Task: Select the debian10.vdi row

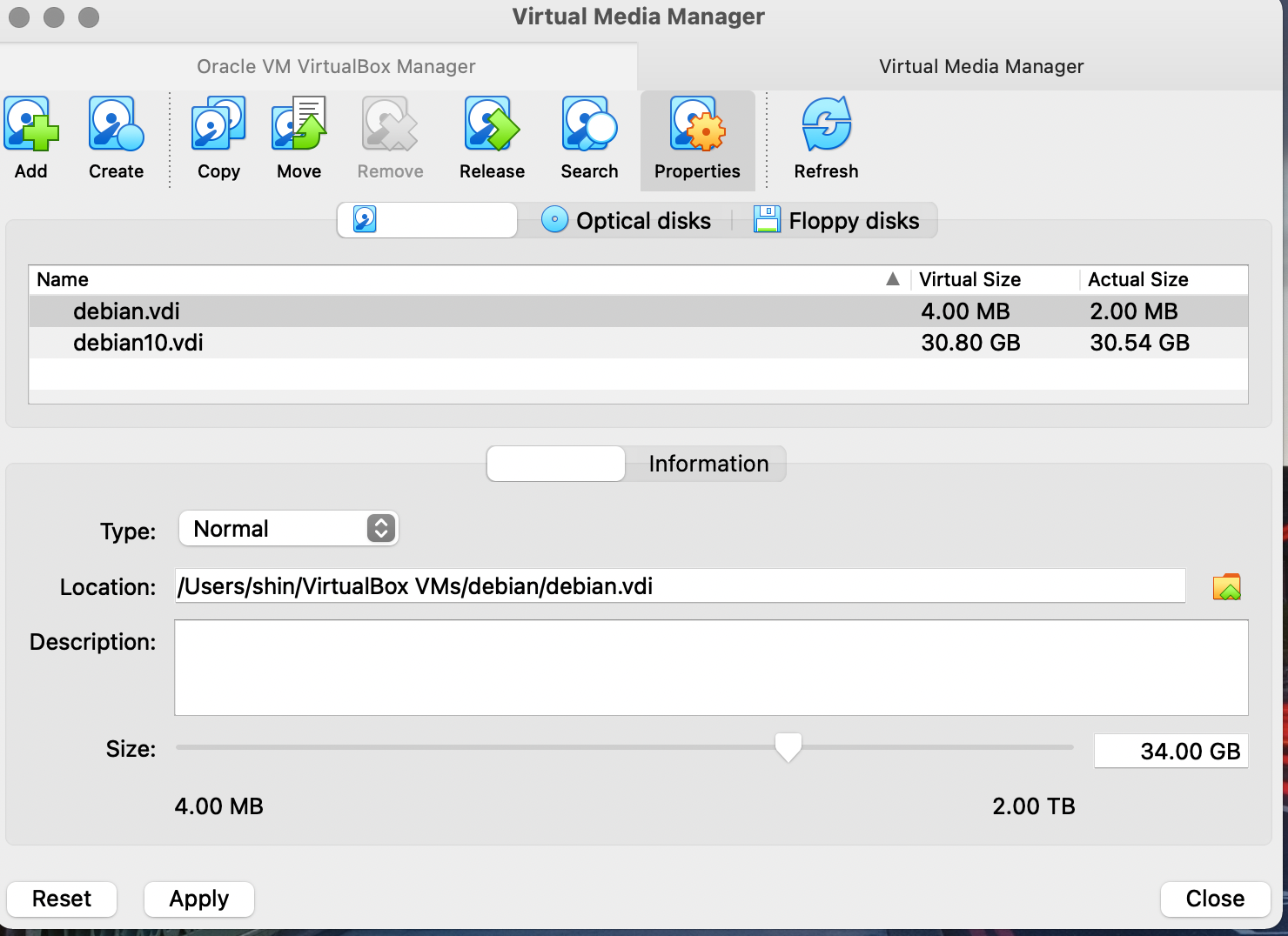Action: click(639, 343)
